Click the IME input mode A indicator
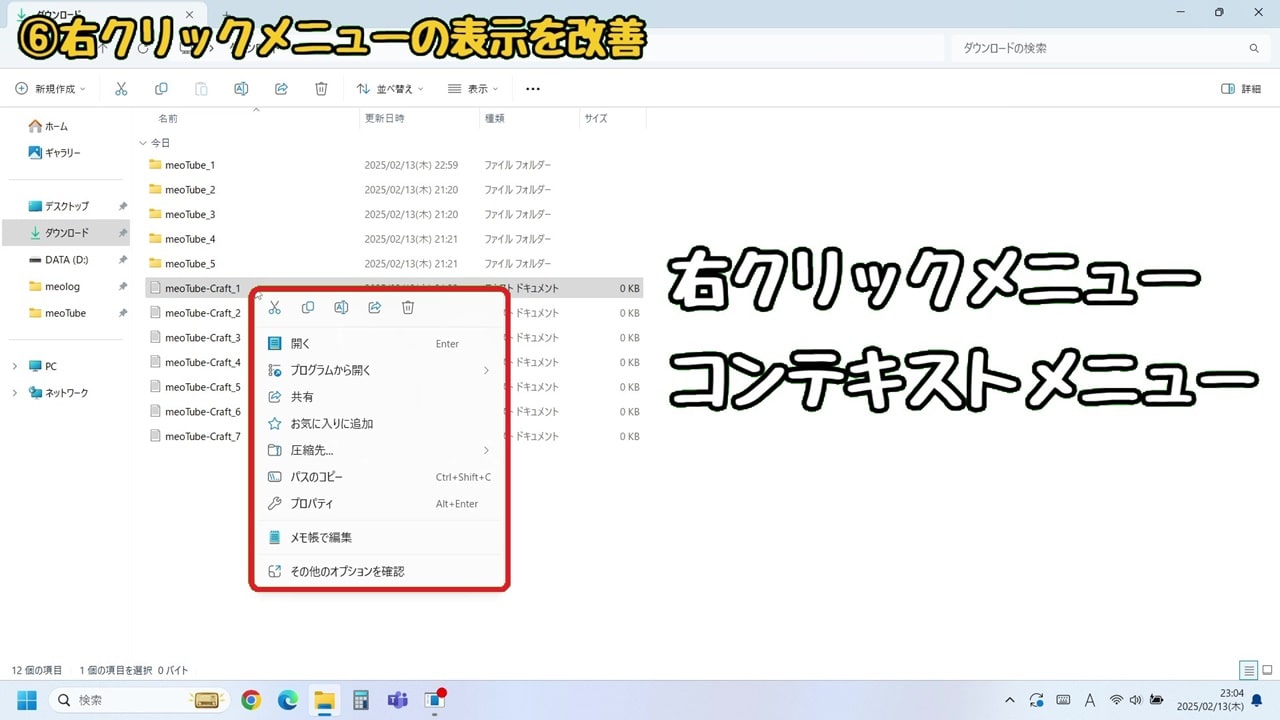This screenshot has width=1280, height=720. [1090, 700]
